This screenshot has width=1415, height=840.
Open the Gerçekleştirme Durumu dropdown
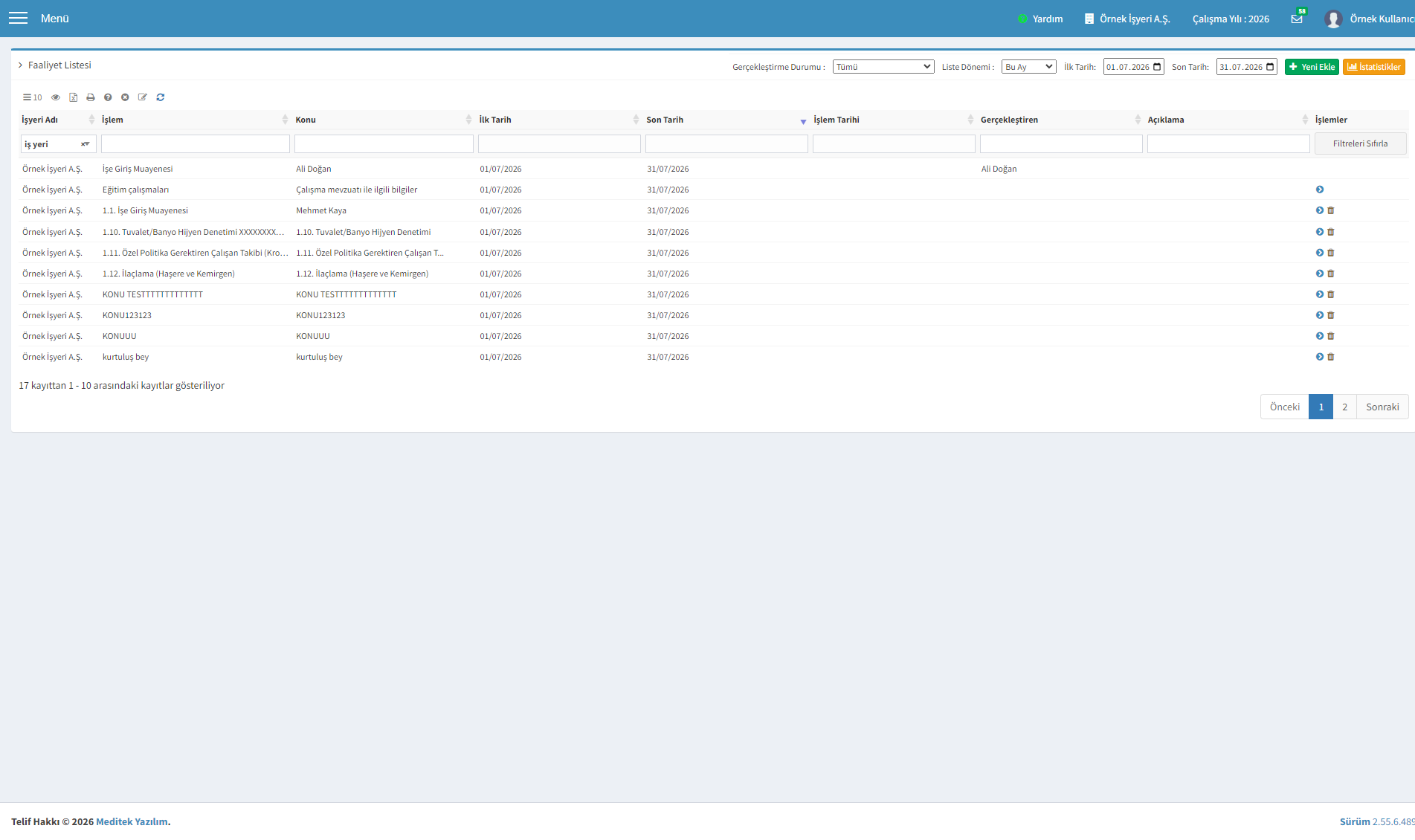883,67
